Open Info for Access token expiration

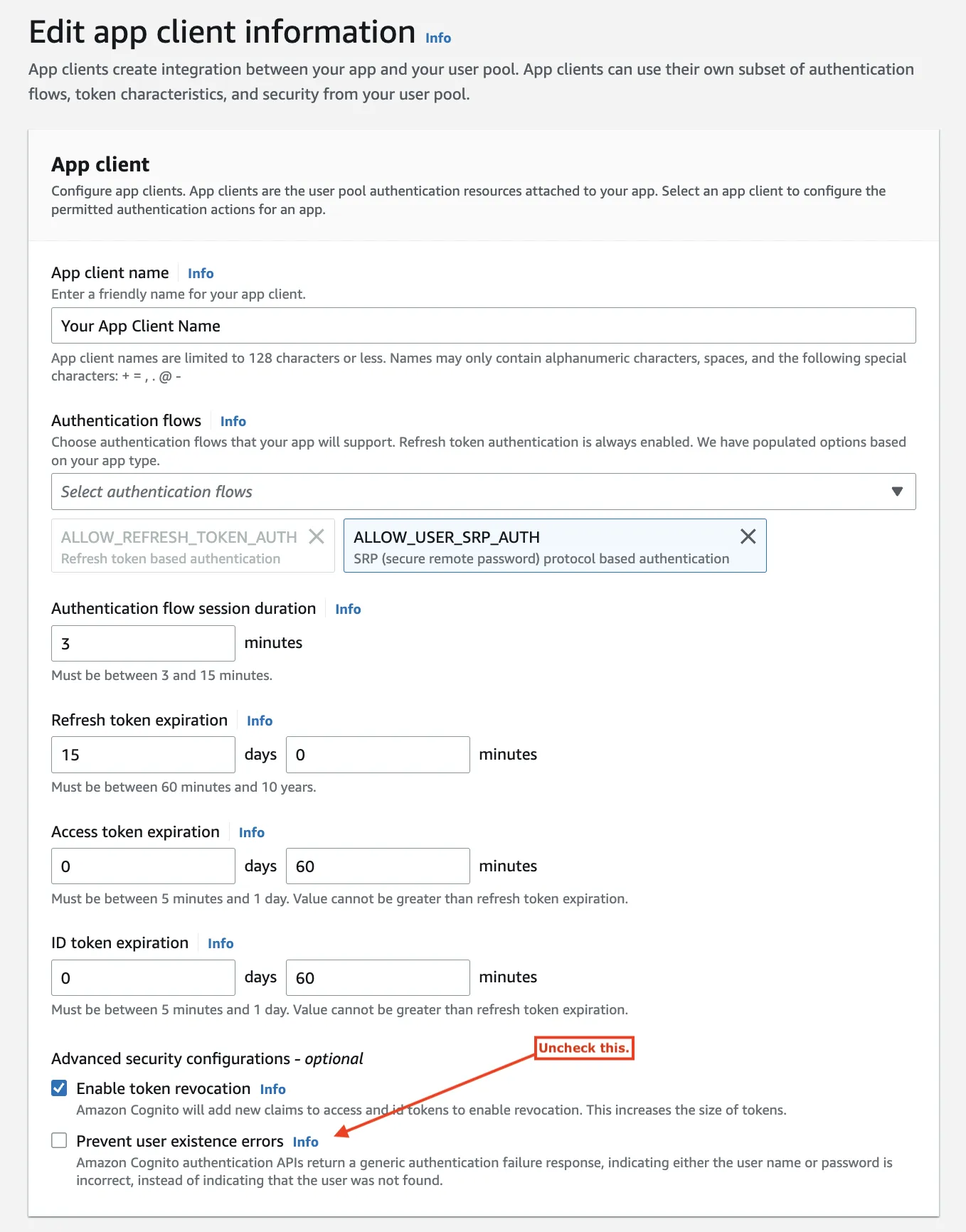tap(252, 832)
